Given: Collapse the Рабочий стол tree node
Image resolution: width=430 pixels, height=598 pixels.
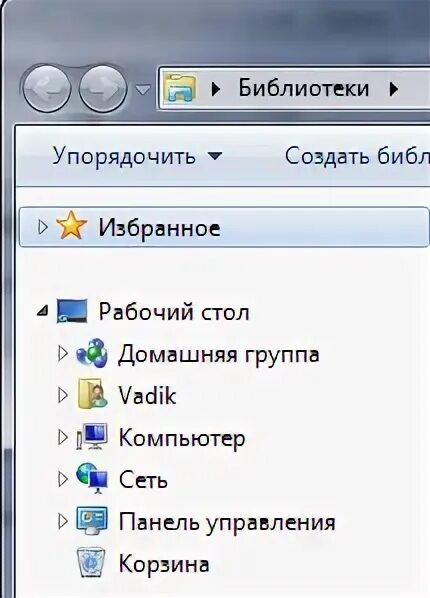Looking at the screenshot, I should coord(43,312).
